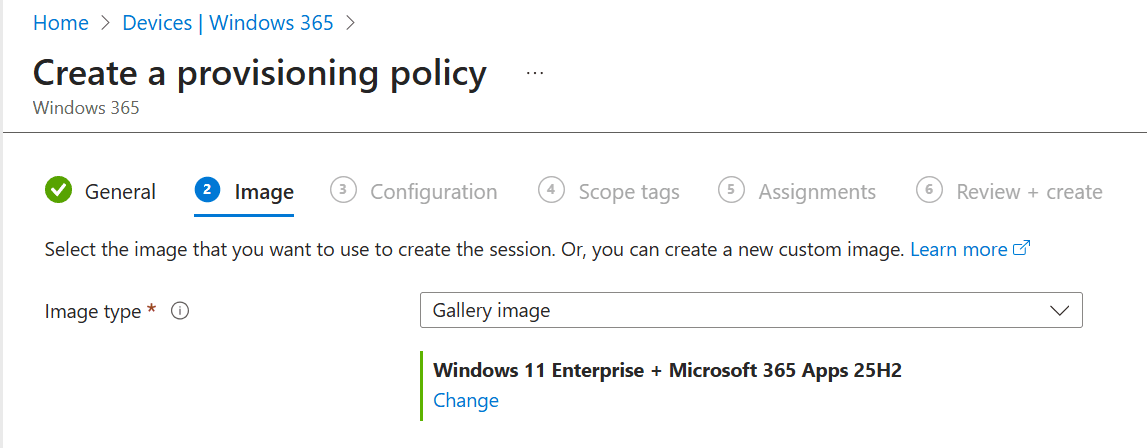Select the Image tab label
This screenshot has height=448, width=1147.
tap(264, 192)
